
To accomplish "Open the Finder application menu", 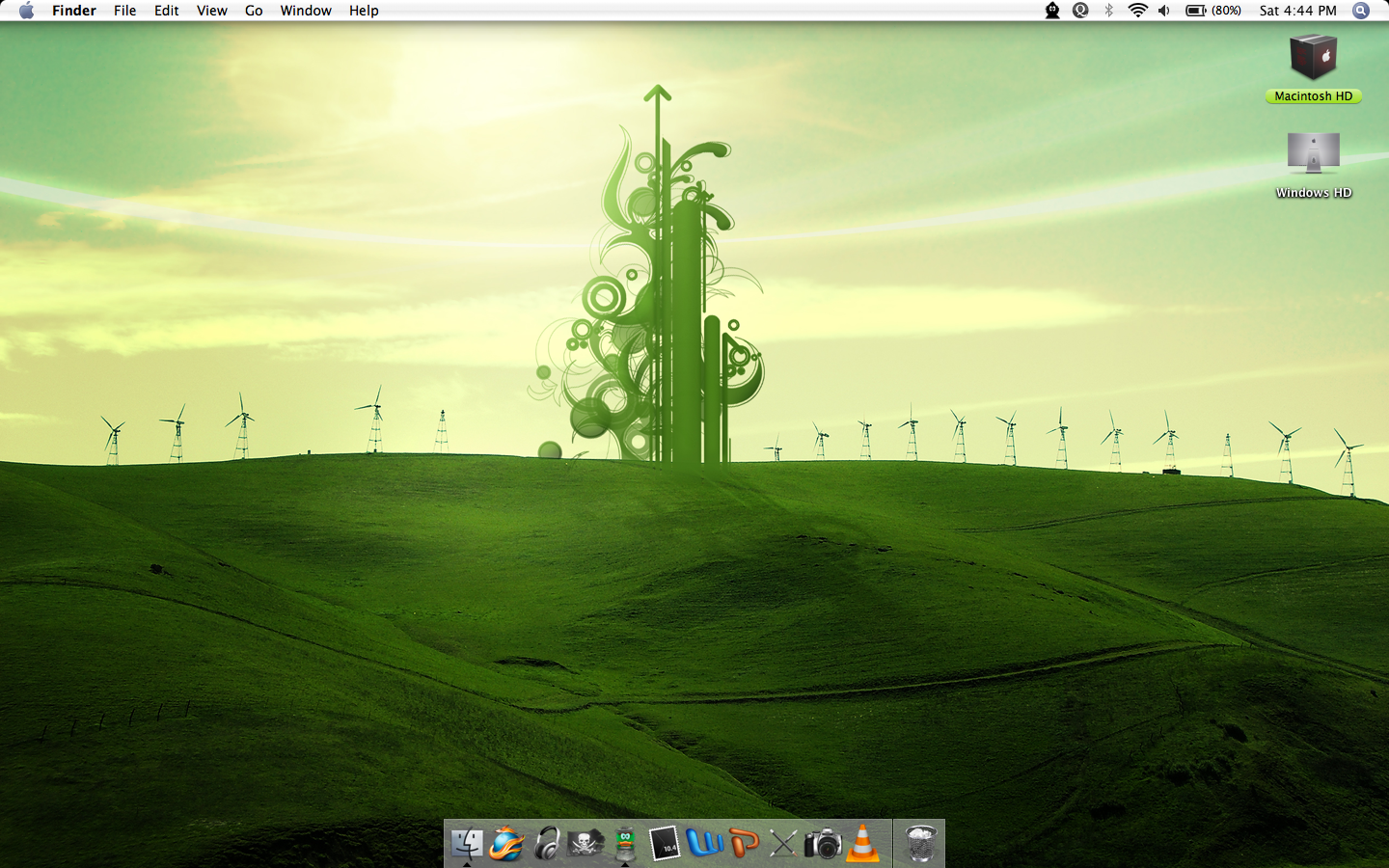I will [x=74, y=11].
